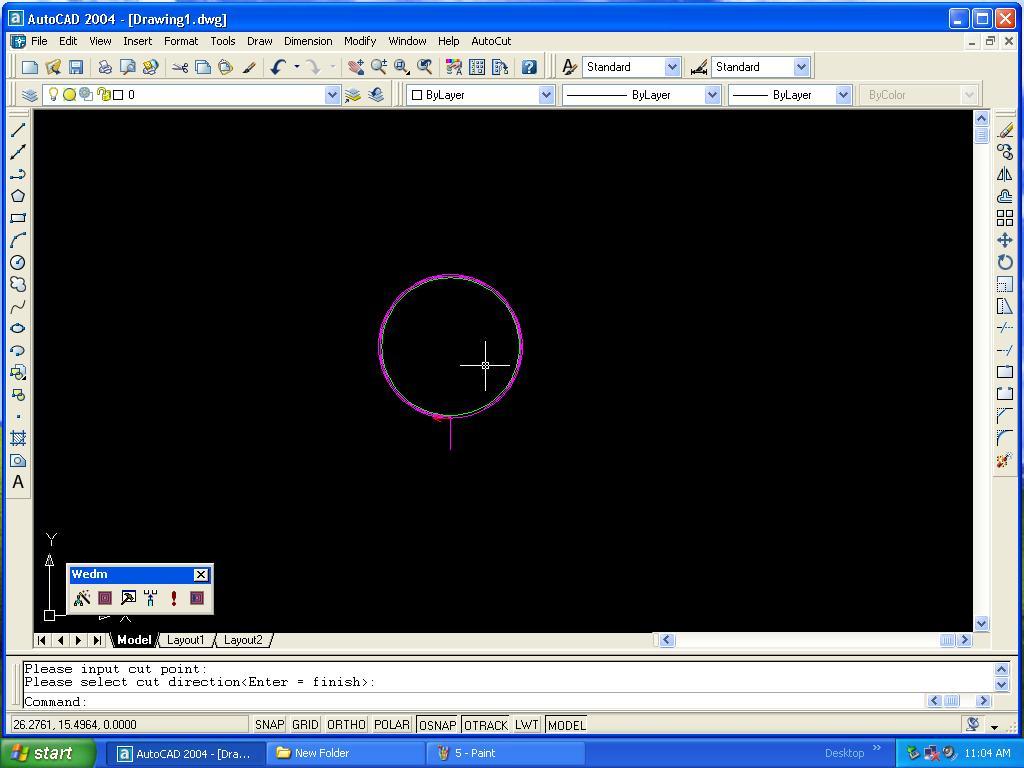Expand the undo history dropdown arrow
This screenshot has width=1024, height=768.
(x=296, y=67)
